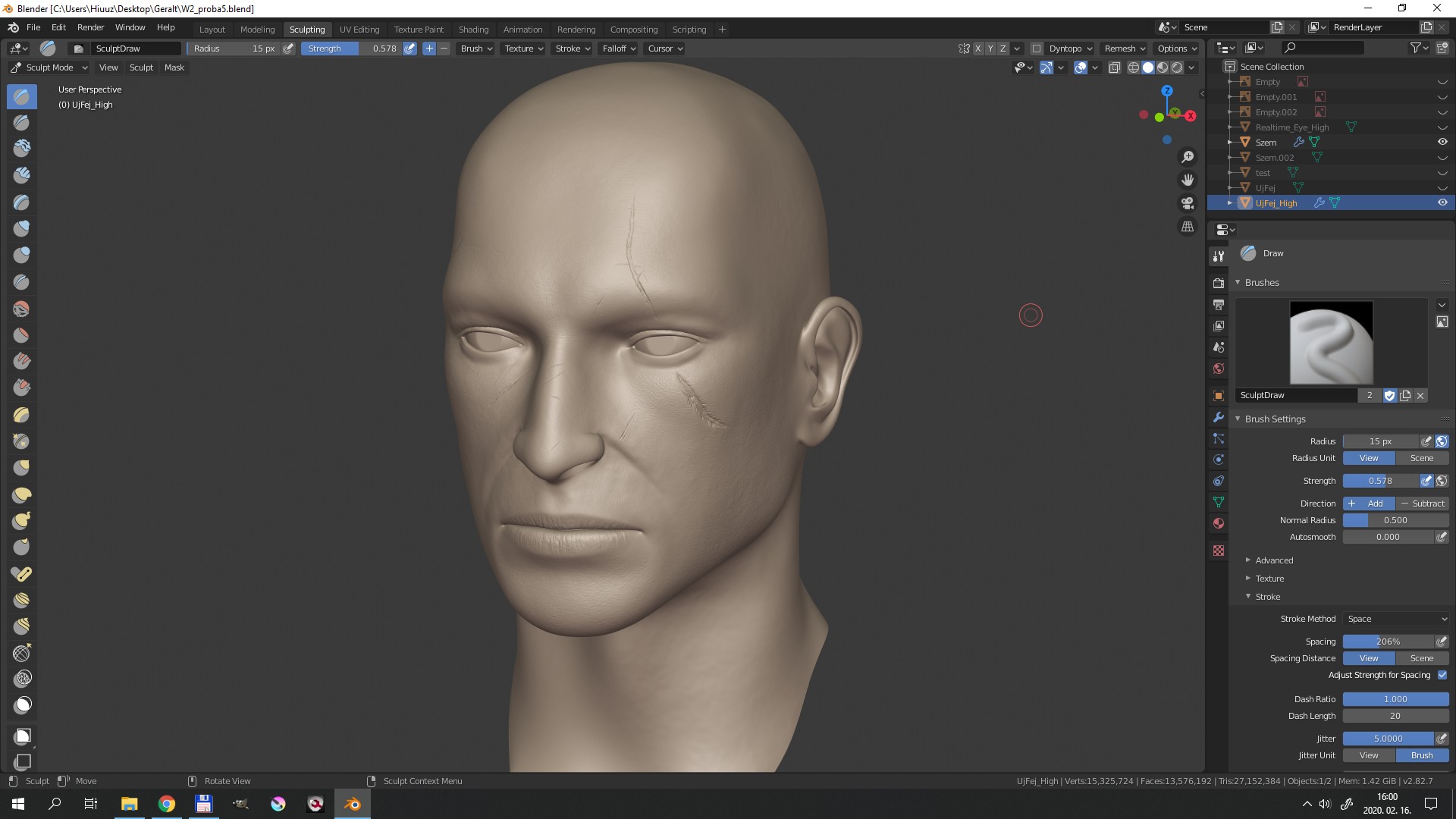Select the Box Mask tool
Image resolution: width=1456 pixels, height=819 pixels.
pyautogui.click(x=23, y=736)
